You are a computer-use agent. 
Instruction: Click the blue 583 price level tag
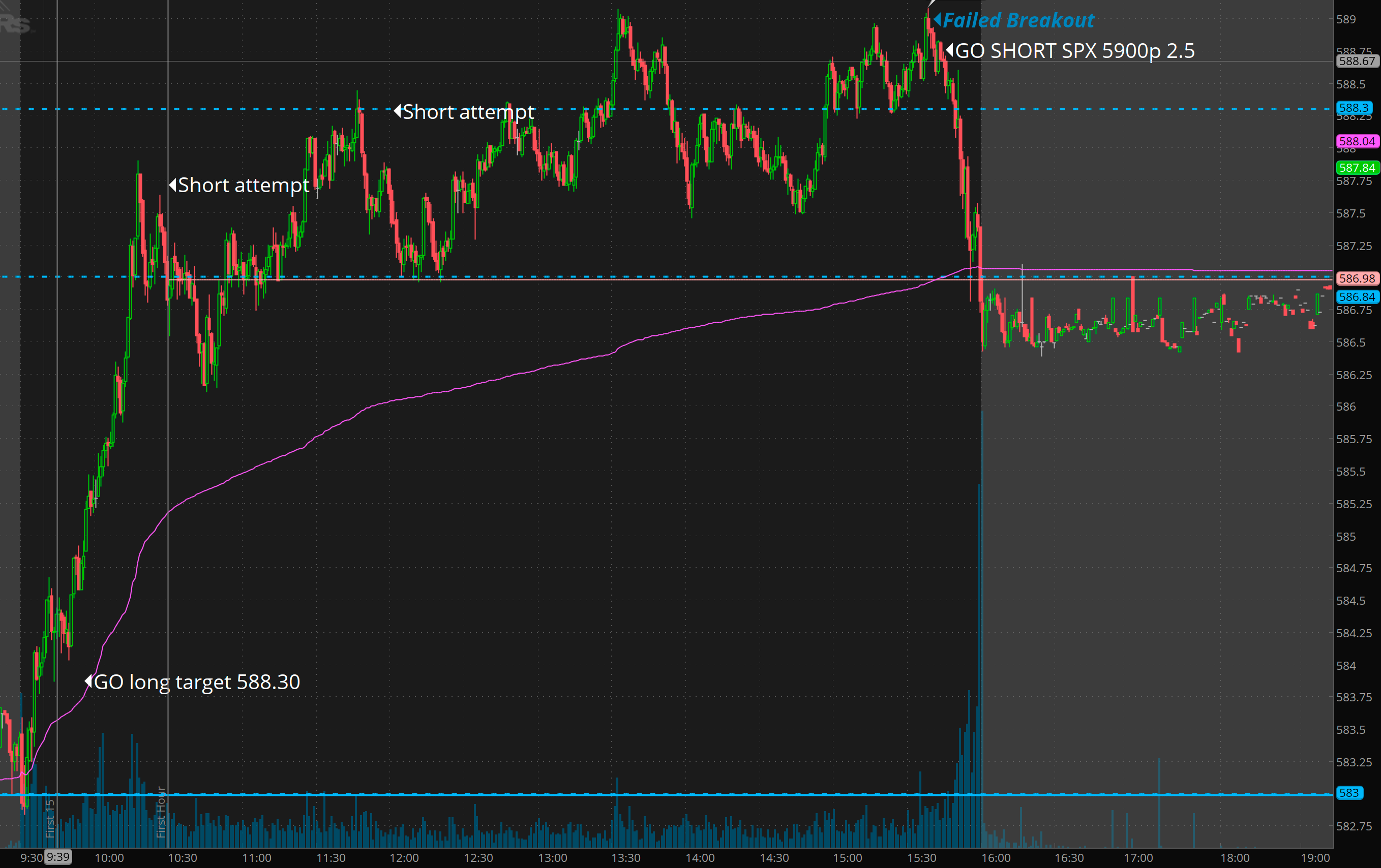coord(1349,793)
